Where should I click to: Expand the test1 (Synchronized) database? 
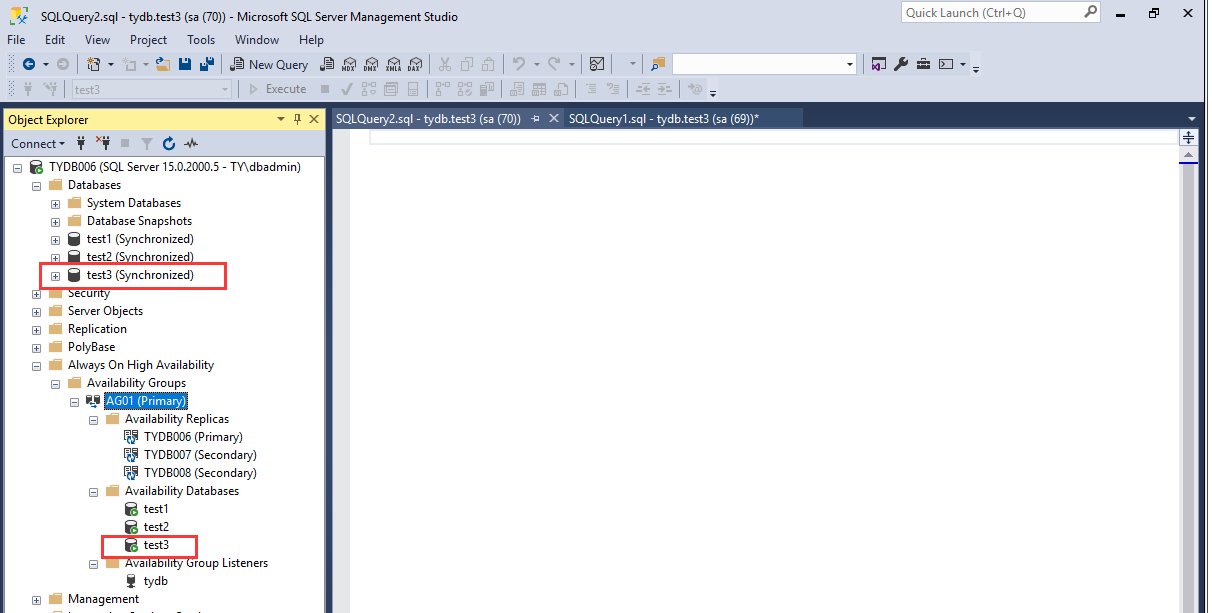56,240
